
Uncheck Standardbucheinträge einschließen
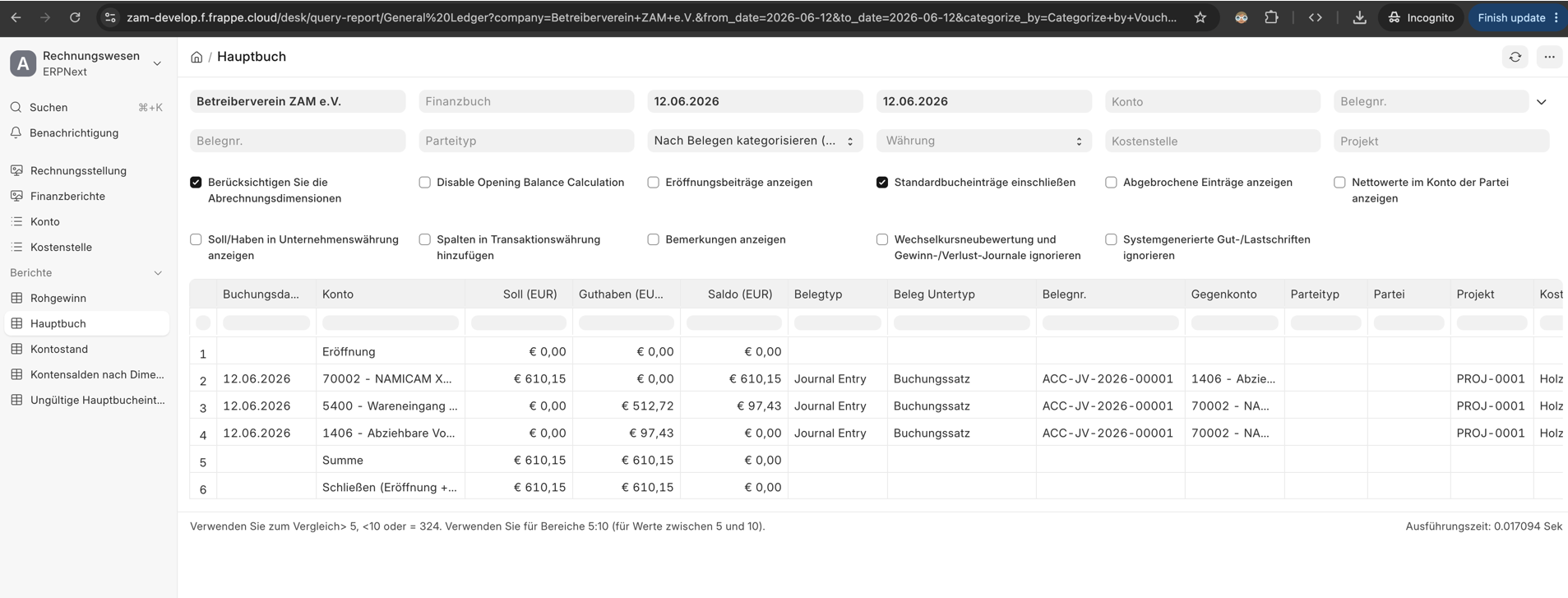pos(882,183)
